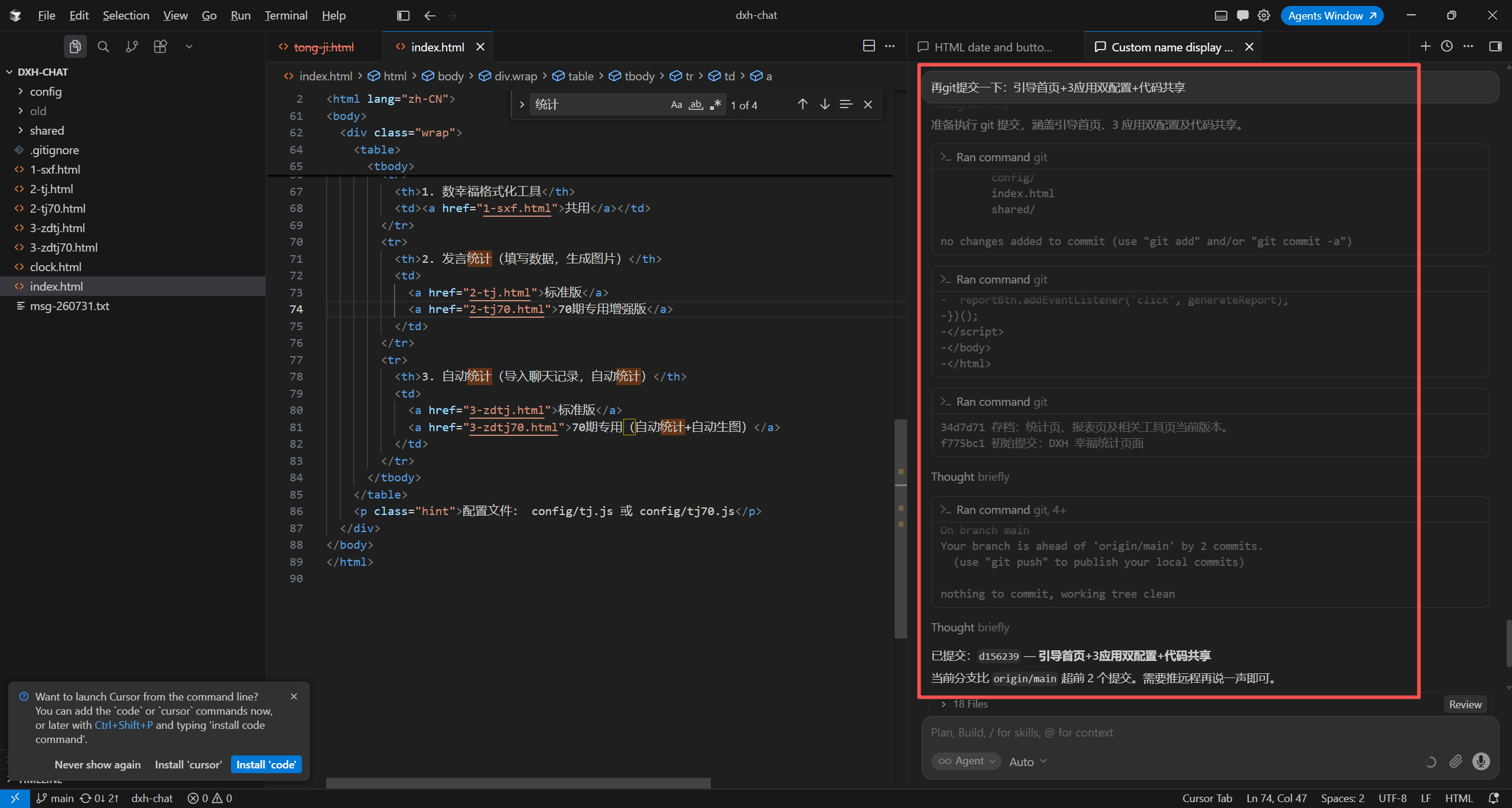This screenshot has width=1512, height=808.
Task: Toggle the bottom panel icon in title bar
Action: [x=1221, y=15]
